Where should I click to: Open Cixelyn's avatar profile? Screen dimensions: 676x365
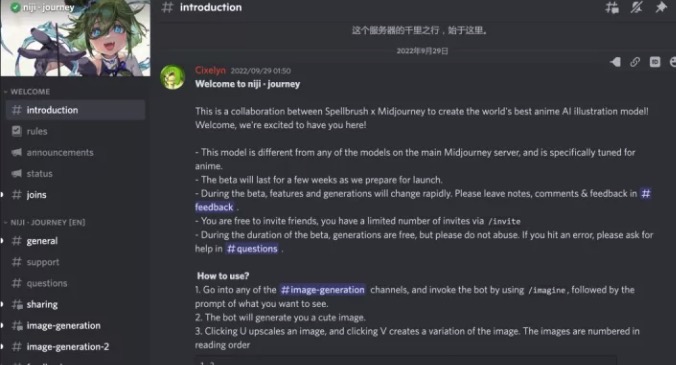click(173, 77)
